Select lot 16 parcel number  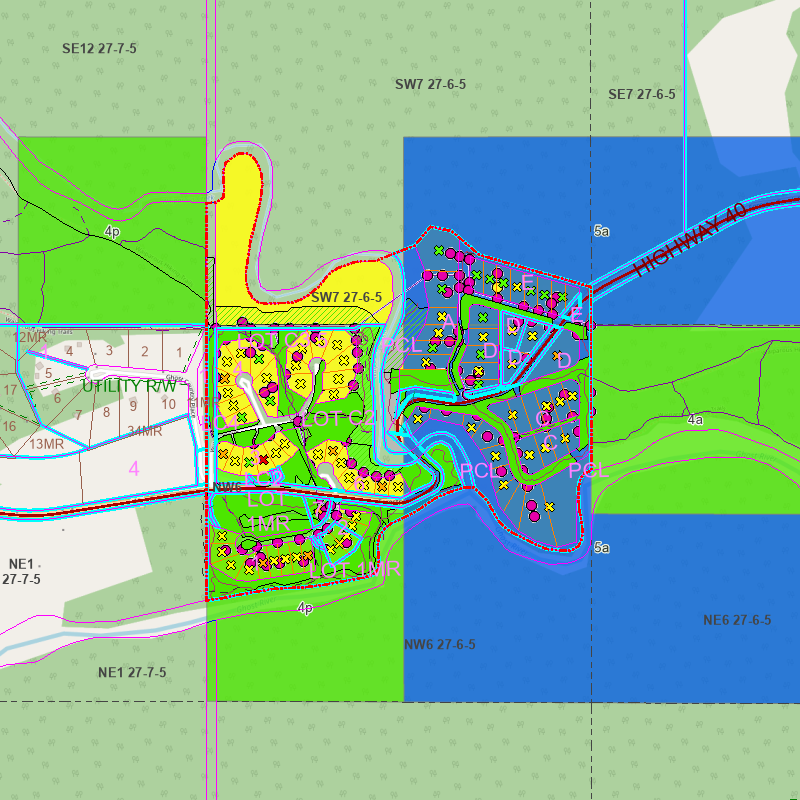(10, 426)
